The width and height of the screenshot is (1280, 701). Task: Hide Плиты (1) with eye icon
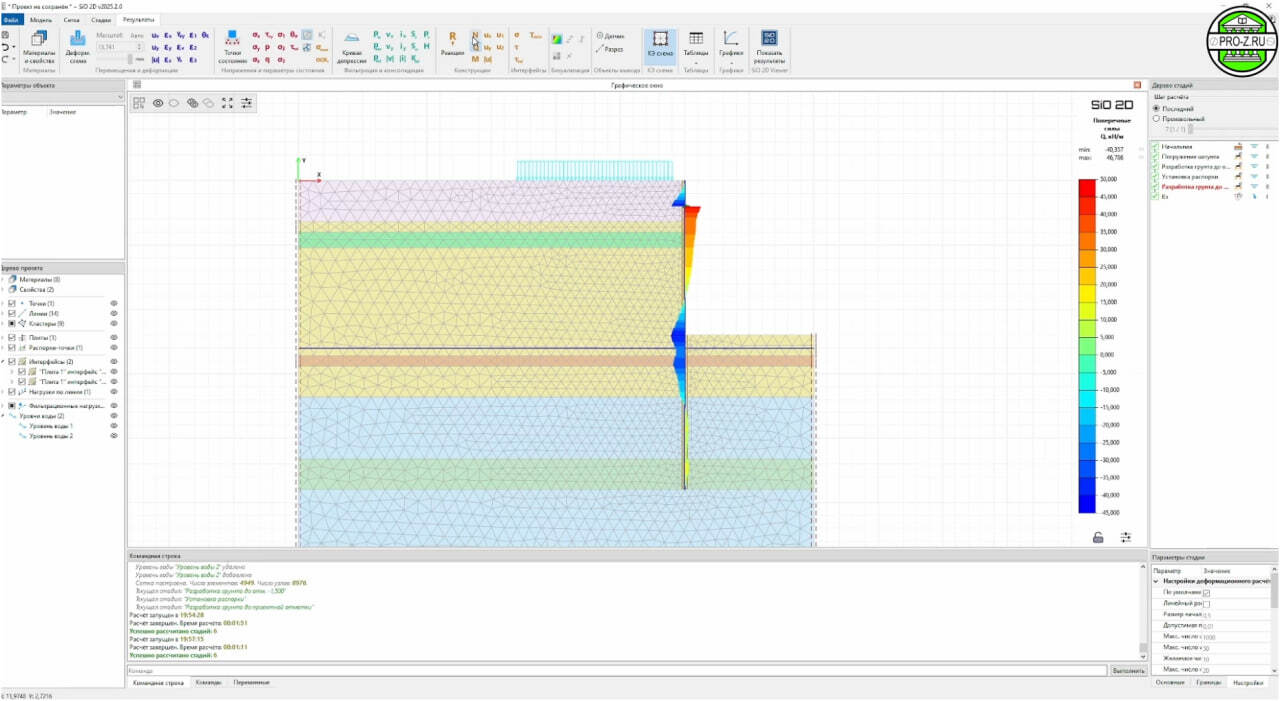(114, 337)
